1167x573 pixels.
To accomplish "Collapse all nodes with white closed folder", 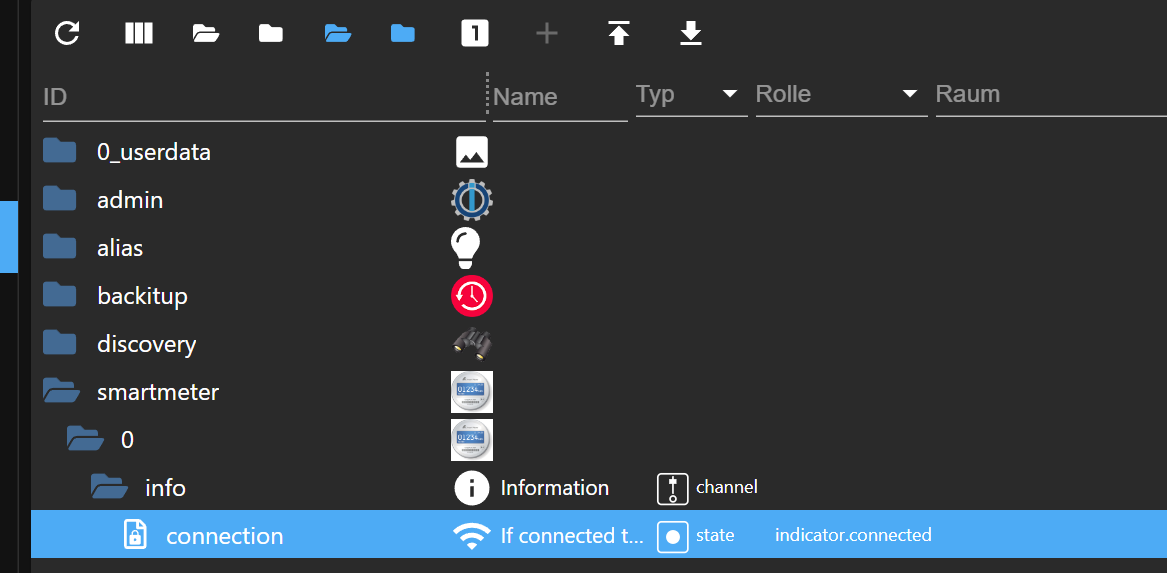I will tap(271, 33).
